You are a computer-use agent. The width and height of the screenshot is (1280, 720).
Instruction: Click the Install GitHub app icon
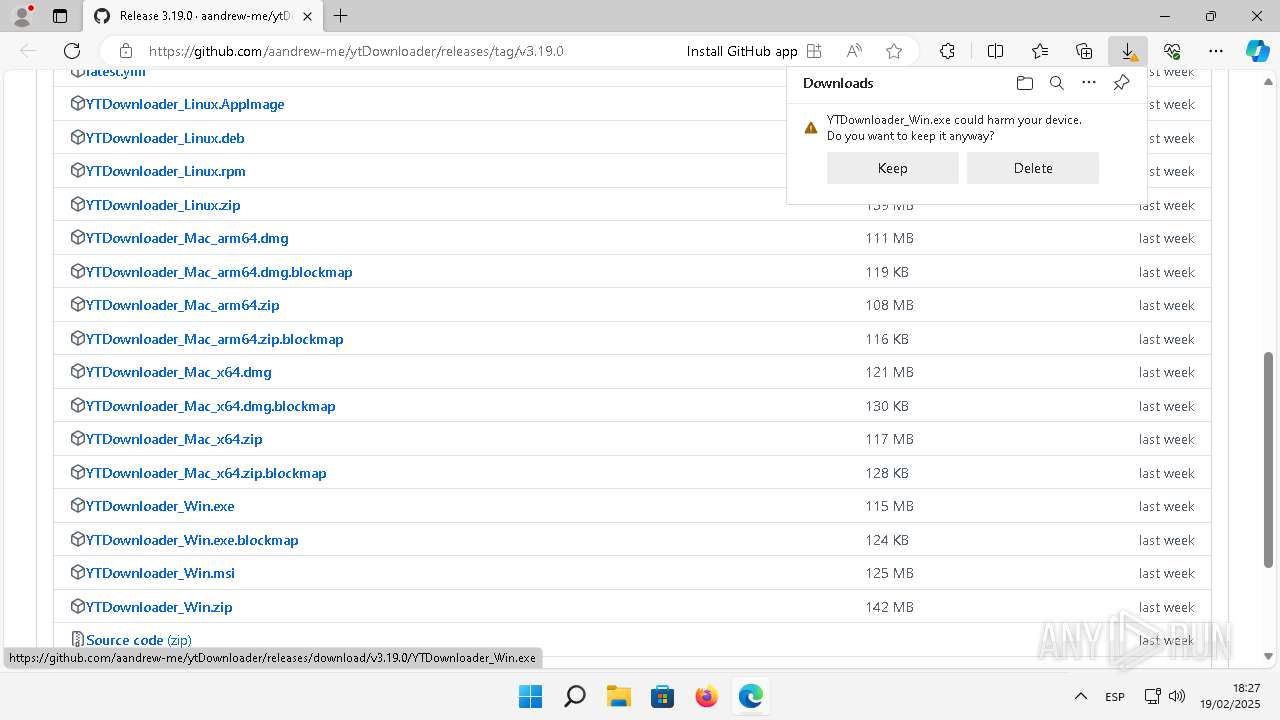pos(814,51)
